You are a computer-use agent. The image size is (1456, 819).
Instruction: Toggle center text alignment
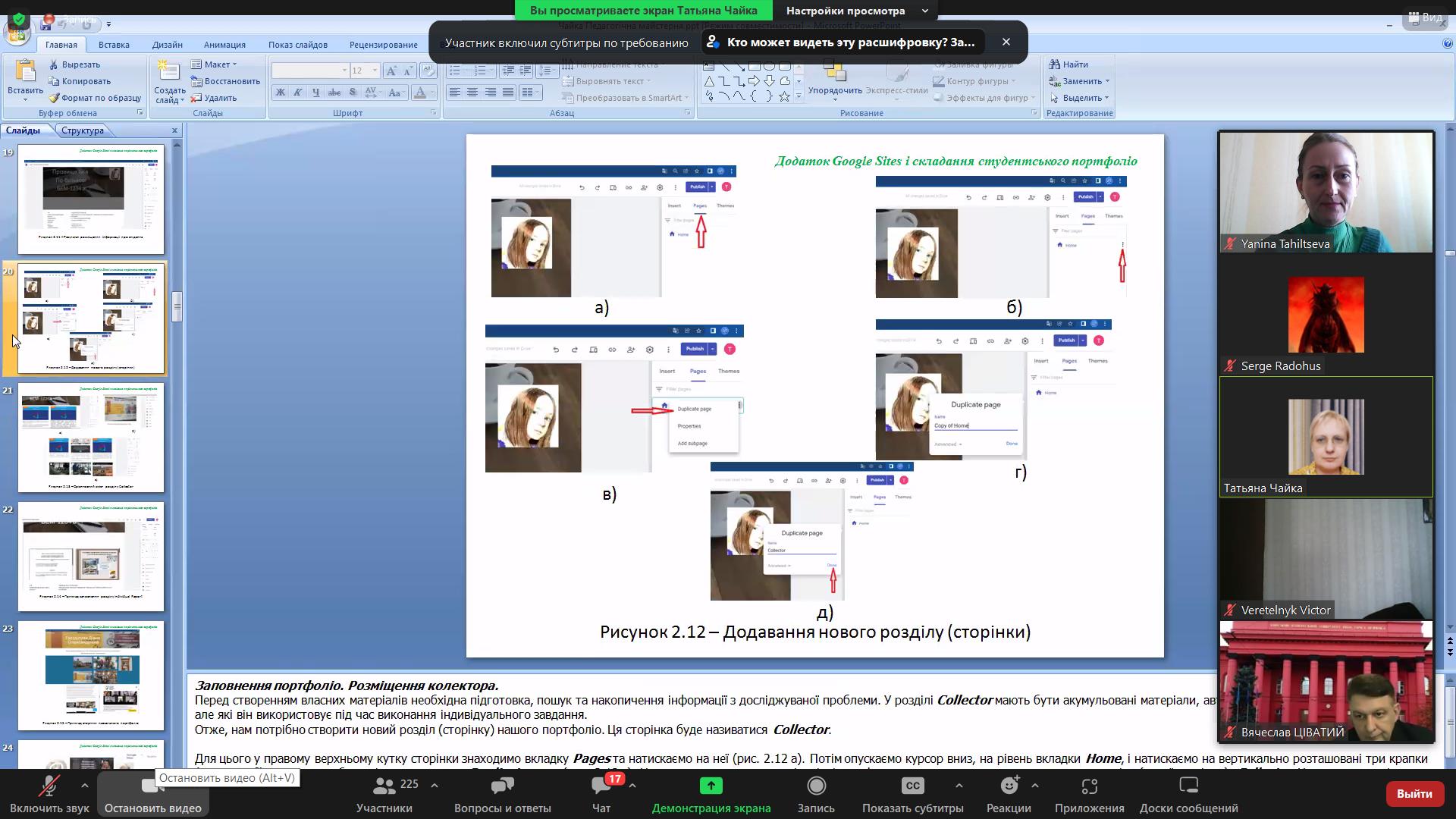[472, 93]
